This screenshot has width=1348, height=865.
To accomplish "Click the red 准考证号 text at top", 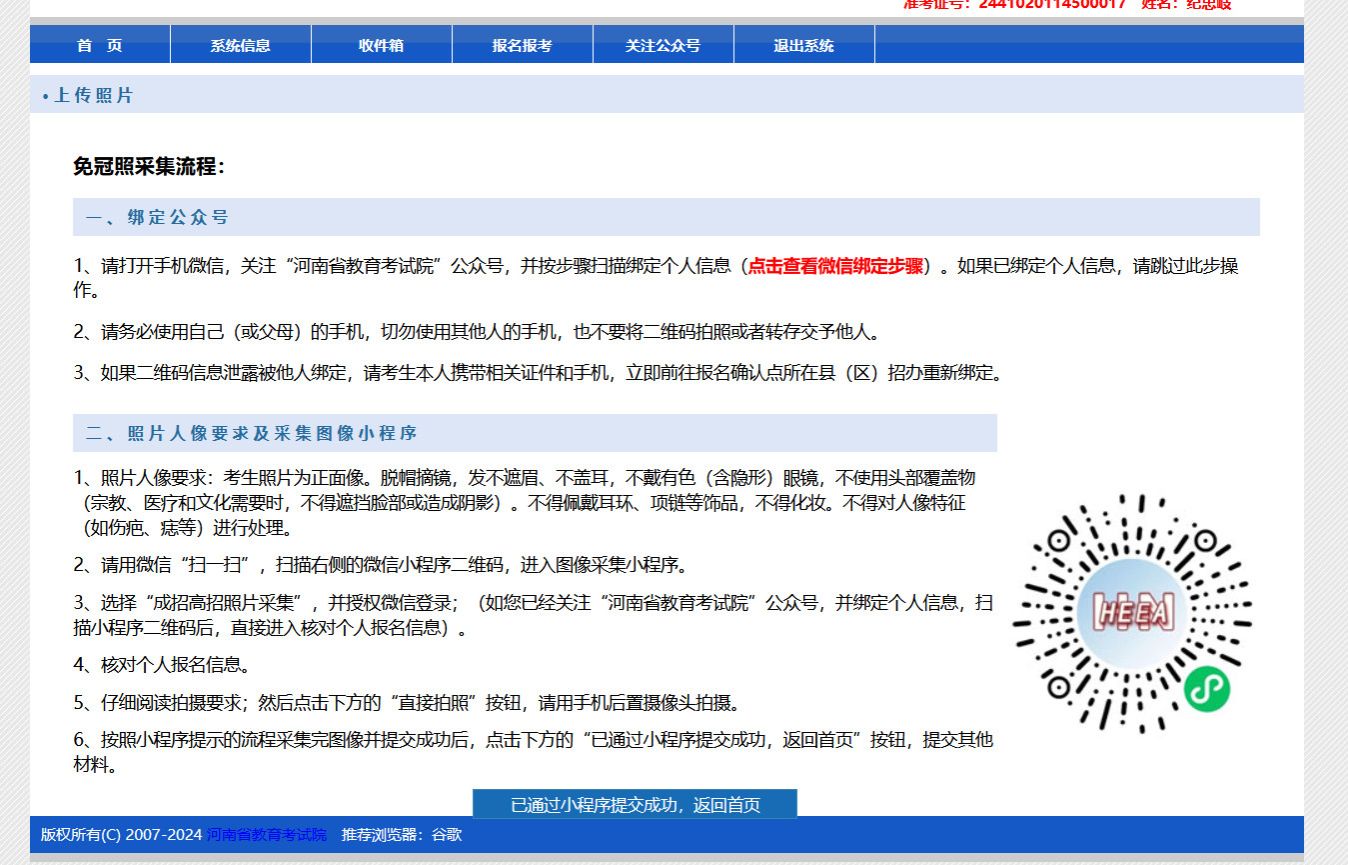I will point(1014,5).
